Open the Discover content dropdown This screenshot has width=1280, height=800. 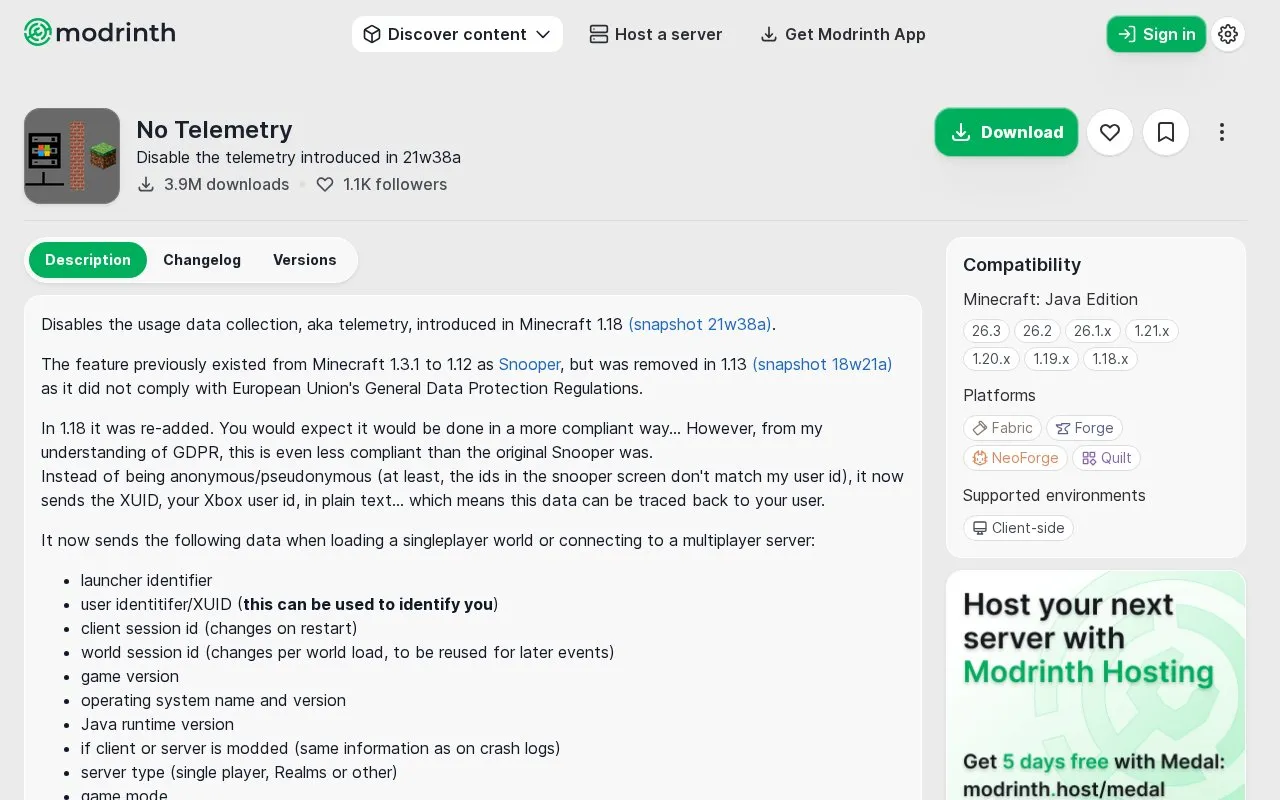(x=457, y=34)
